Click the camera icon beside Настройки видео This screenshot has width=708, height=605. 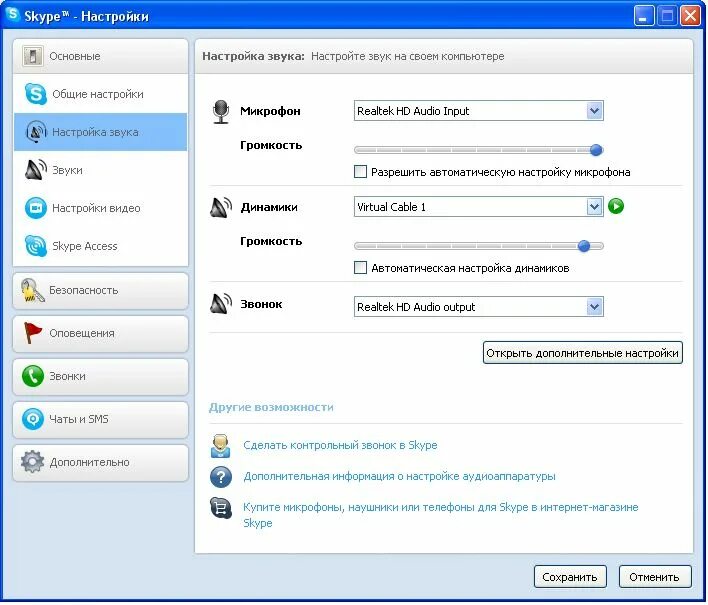coord(36,208)
